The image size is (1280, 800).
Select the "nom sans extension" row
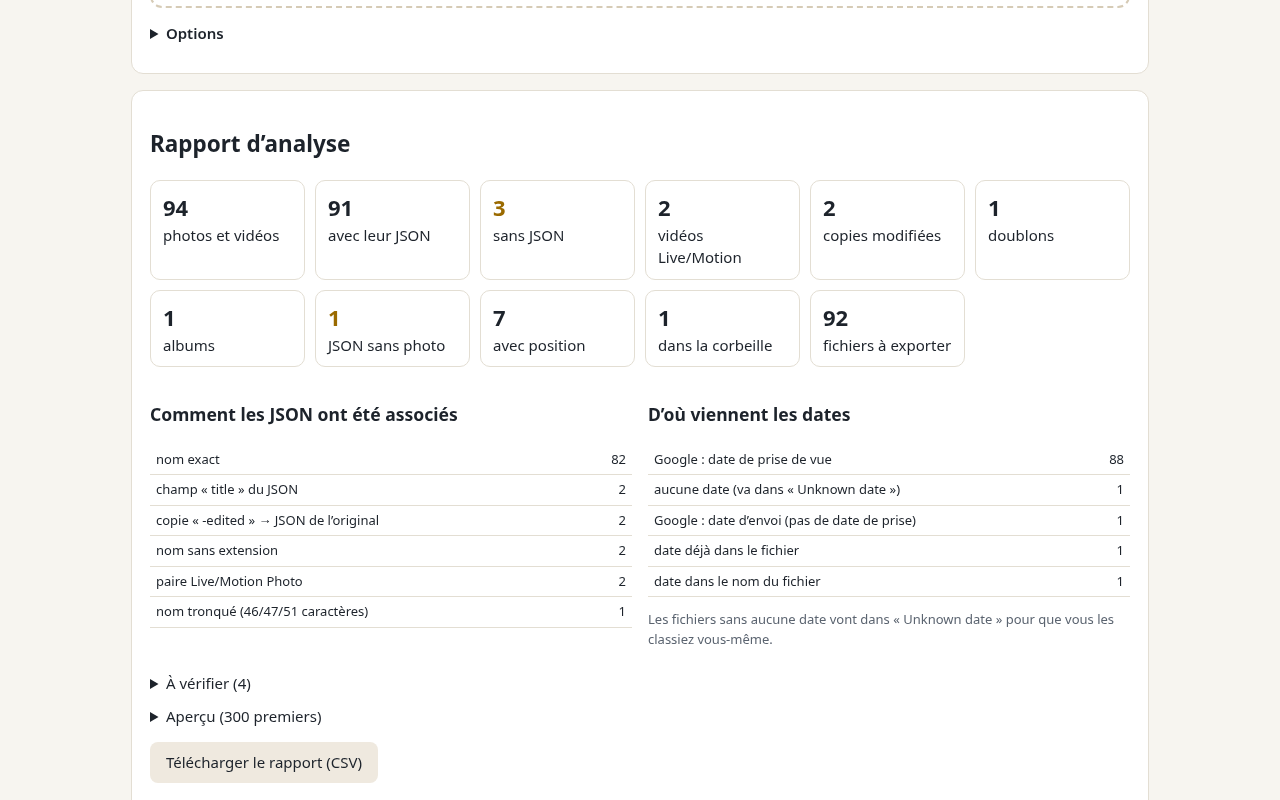click(391, 551)
